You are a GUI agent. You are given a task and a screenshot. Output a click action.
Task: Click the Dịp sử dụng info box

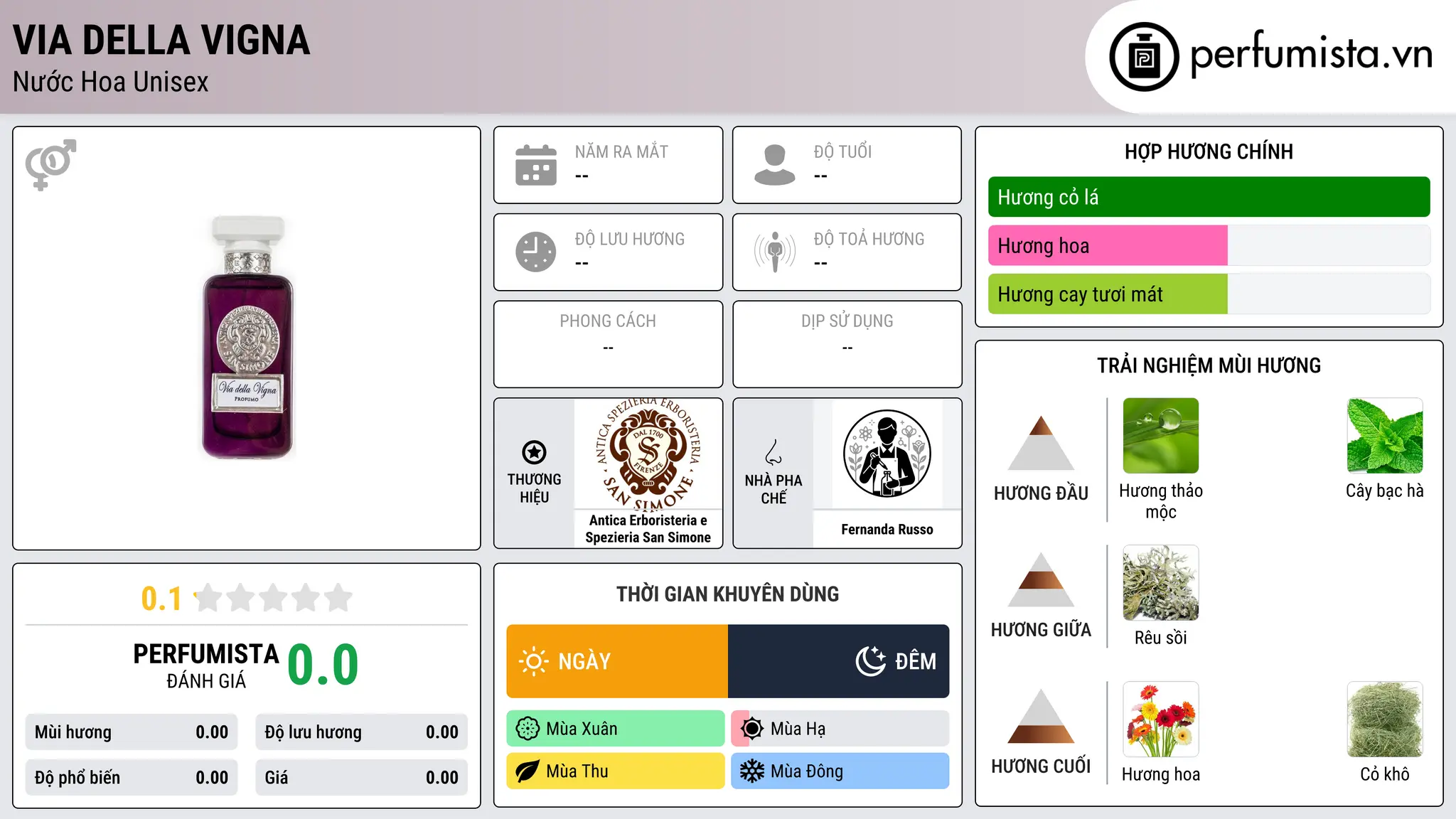pyautogui.click(x=847, y=344)
